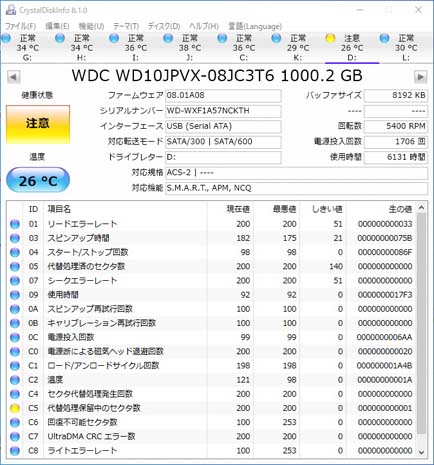Viewport: 434px width, 465px height.
Task: Select drive J: status icon
Action: pyautogui.click(x=168, y=38)
